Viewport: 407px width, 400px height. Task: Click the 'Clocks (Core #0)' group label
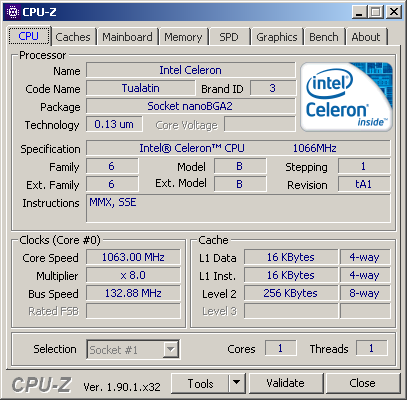tap(60, 240)
